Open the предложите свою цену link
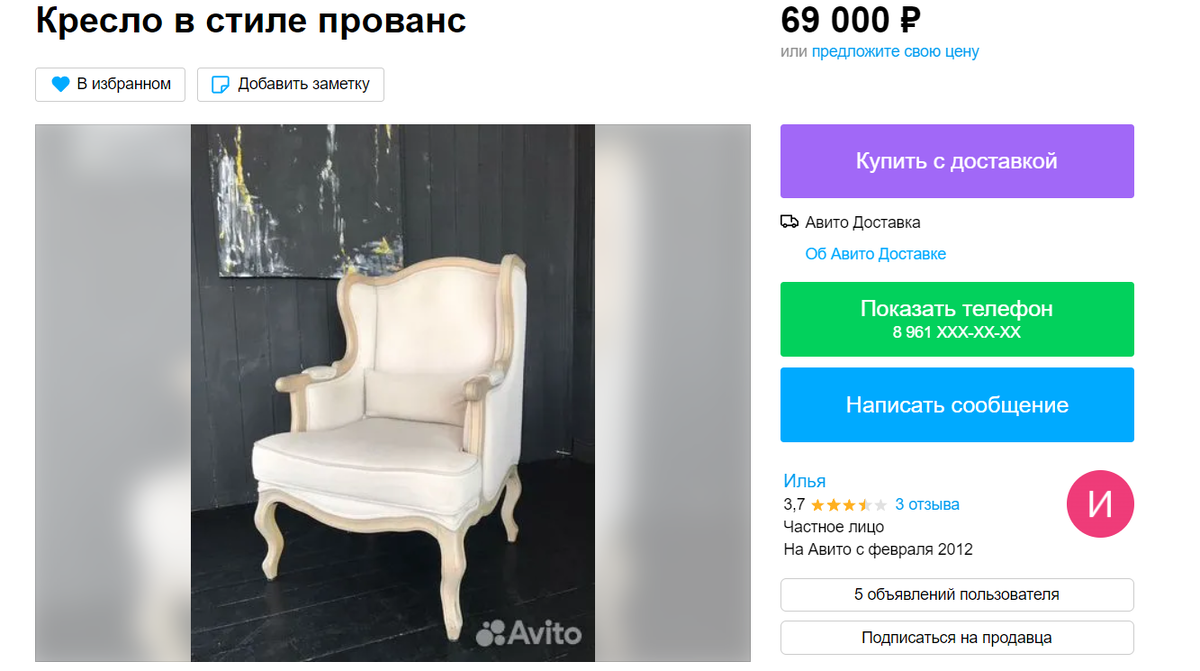This screenshot has height=671, width=1200. [895, 52]
